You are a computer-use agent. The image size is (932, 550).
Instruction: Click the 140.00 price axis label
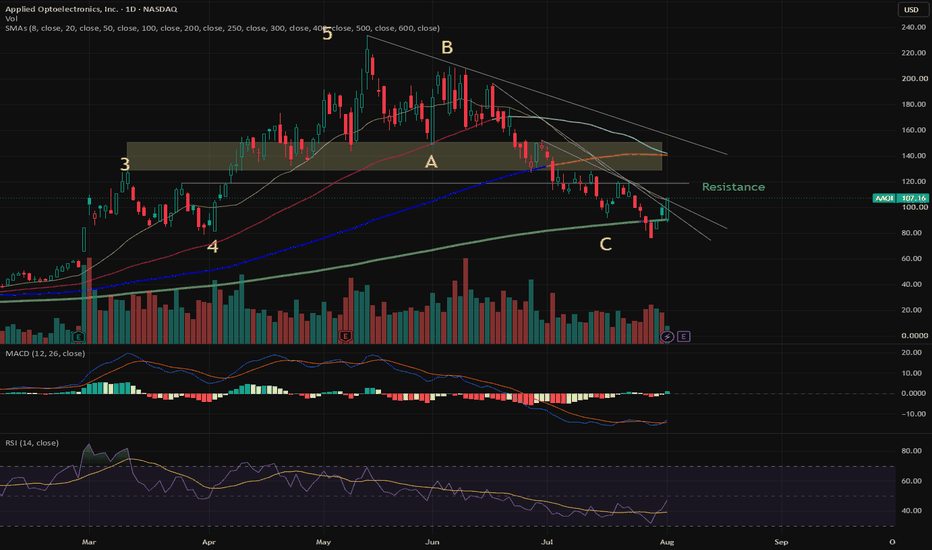(x=914, y=156)
